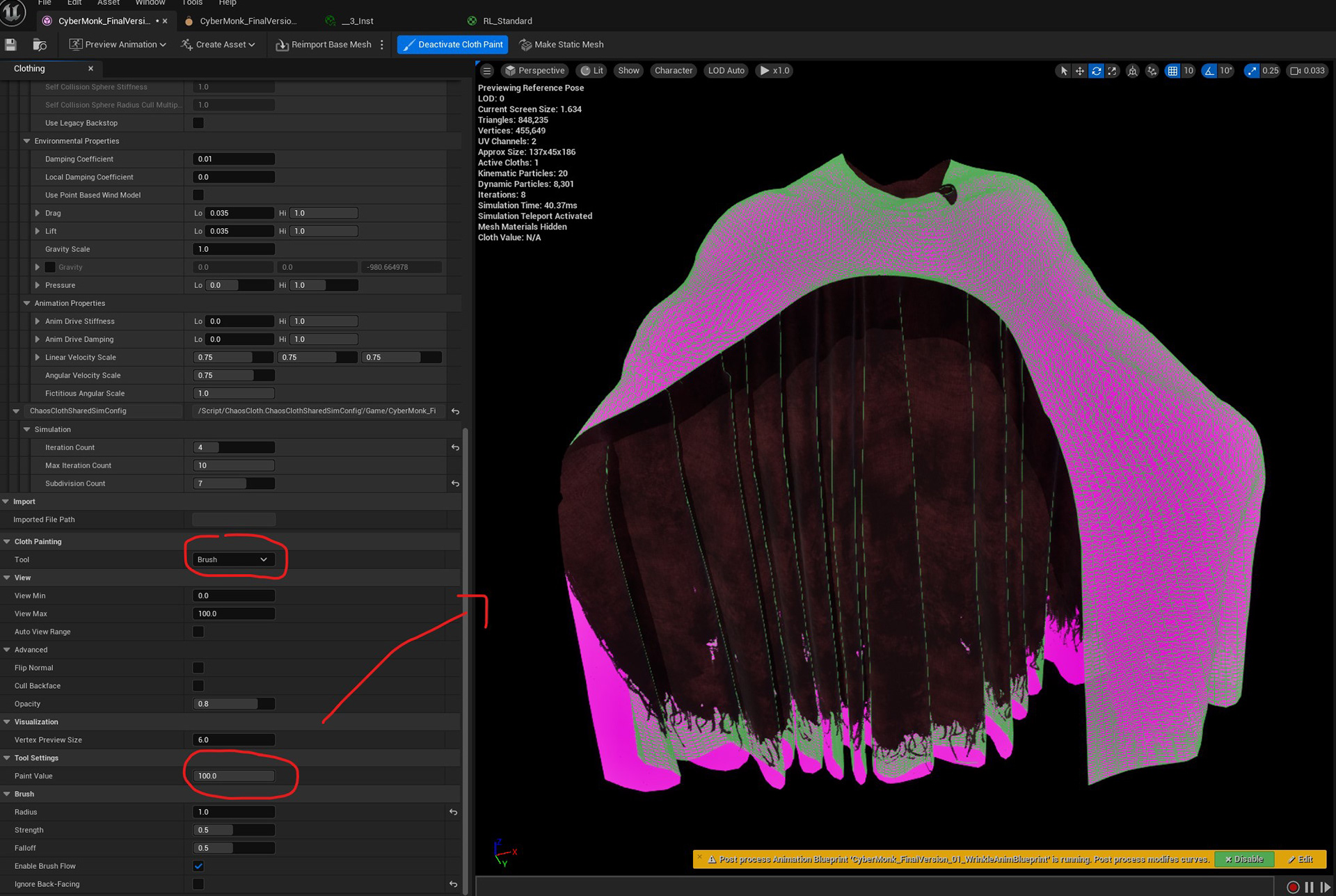Image resolution: width=1336 pixels, height=896 pixels.
Task: Open the Unreal Engine logo menu
Action: click(13, 12)
